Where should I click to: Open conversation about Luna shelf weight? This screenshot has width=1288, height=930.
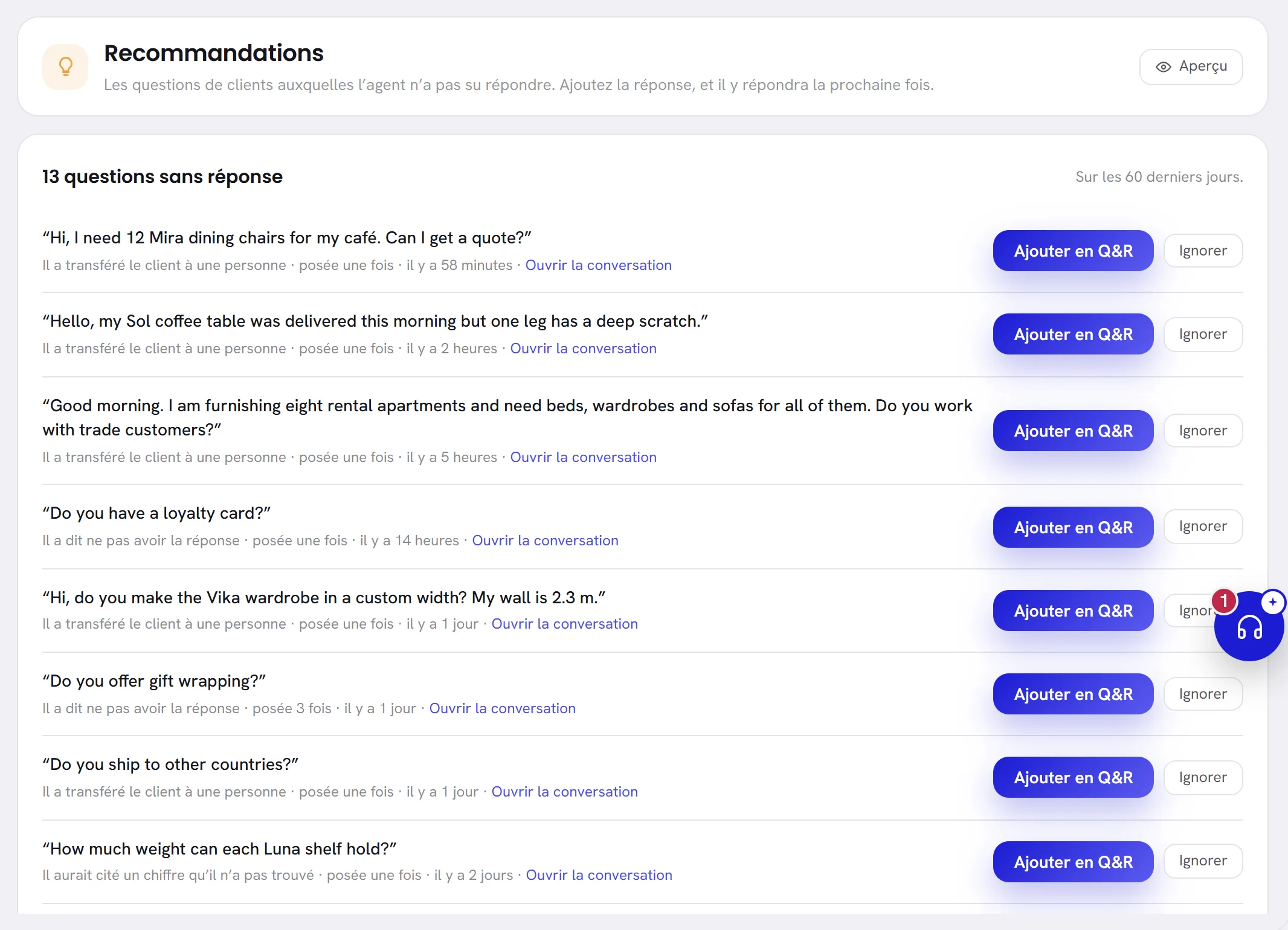599,875
